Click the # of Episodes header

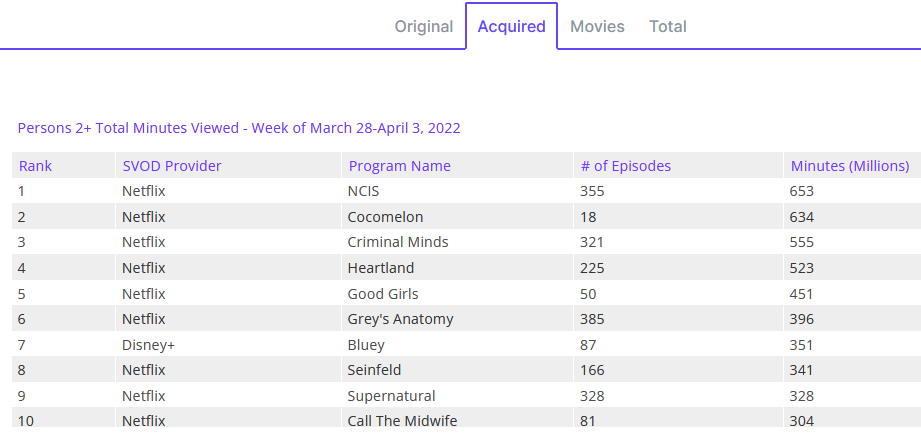pos(625,166)
